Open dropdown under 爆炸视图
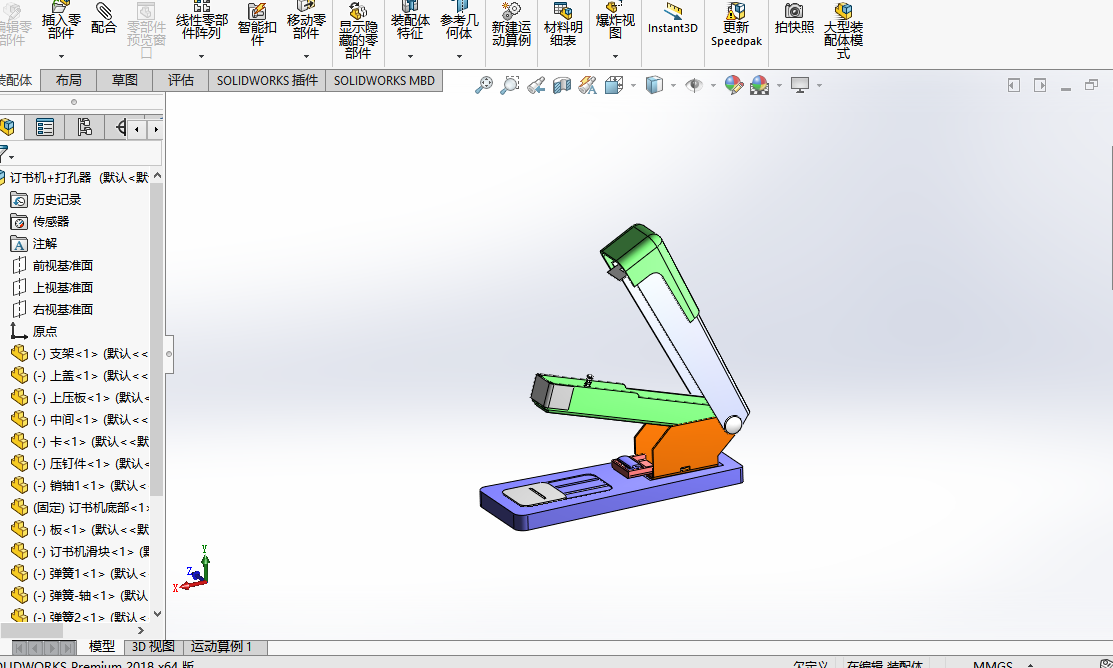 (x=615, y=56)
